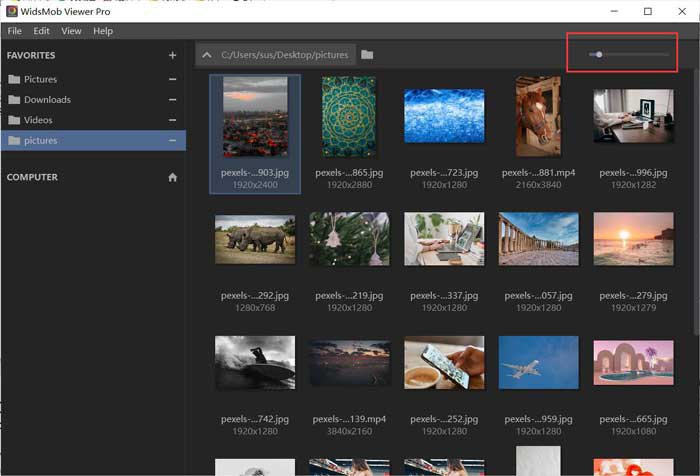Remove Pictures folder from favorites
Image resolution: width=700 pixels, height=476 pixels.
(x=172, y=79)
